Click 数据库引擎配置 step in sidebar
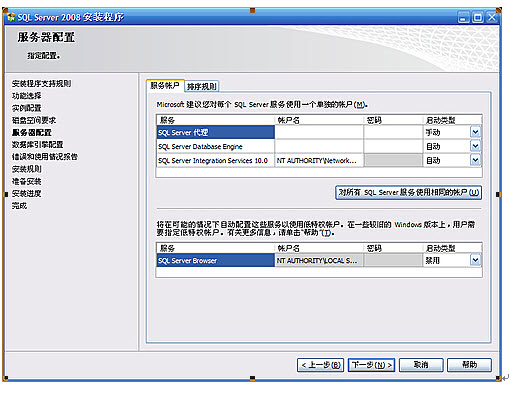Screen dimensions: 511x393 (x=38, y=145)
